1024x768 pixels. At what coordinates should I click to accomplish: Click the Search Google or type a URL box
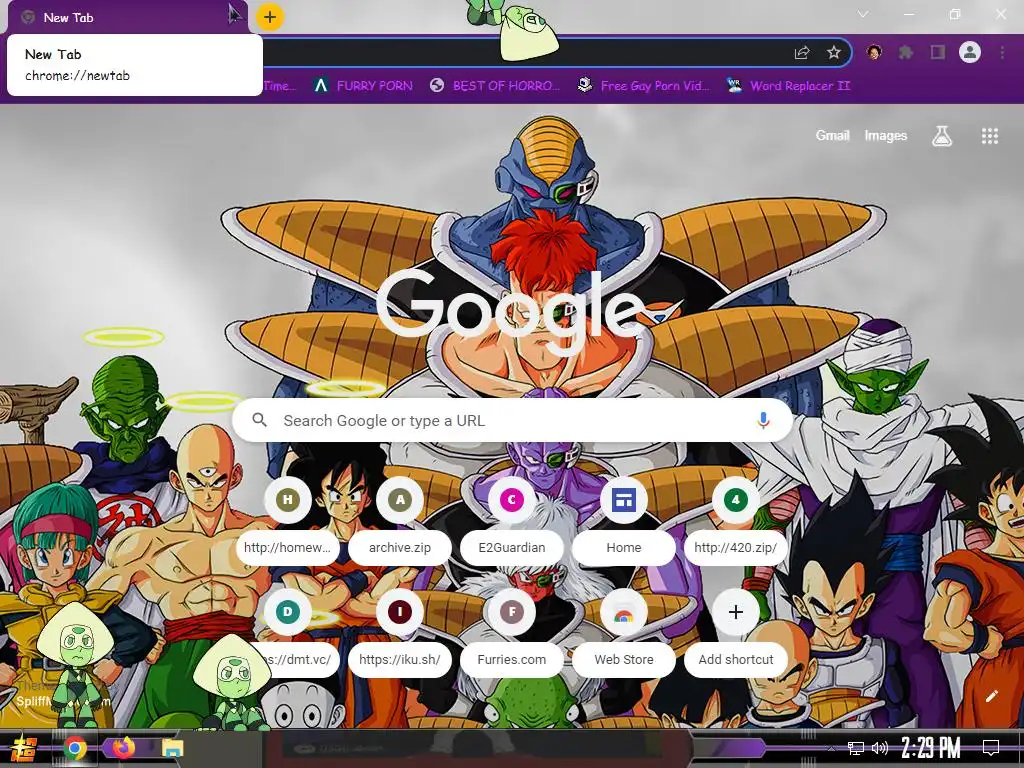[x=513, y=421]
